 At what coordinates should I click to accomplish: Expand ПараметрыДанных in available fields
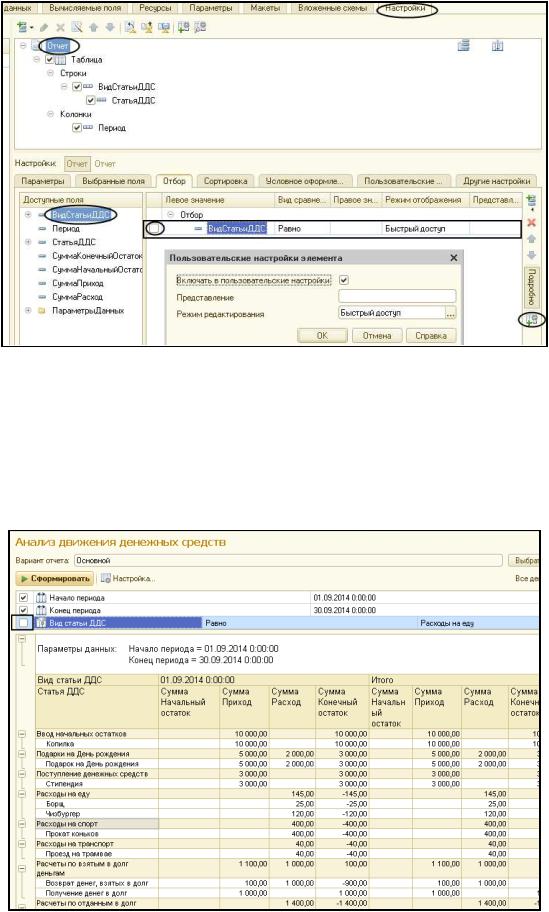(x=28, y=311)
